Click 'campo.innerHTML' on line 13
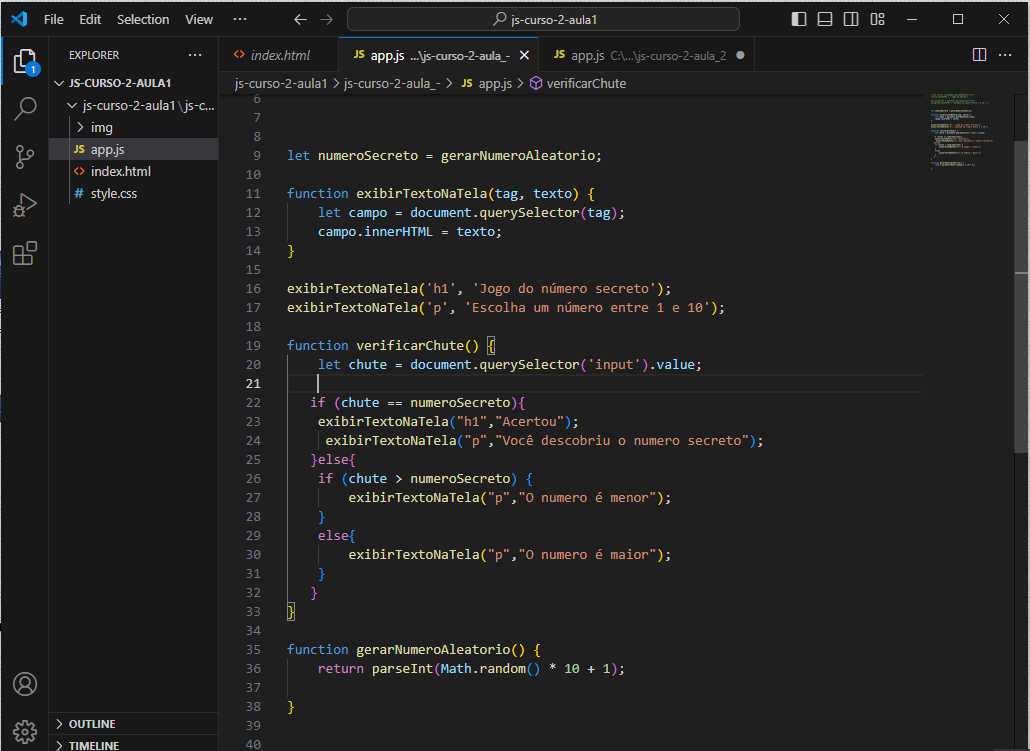Viewport: 1030px width, 751px height. 375,232
